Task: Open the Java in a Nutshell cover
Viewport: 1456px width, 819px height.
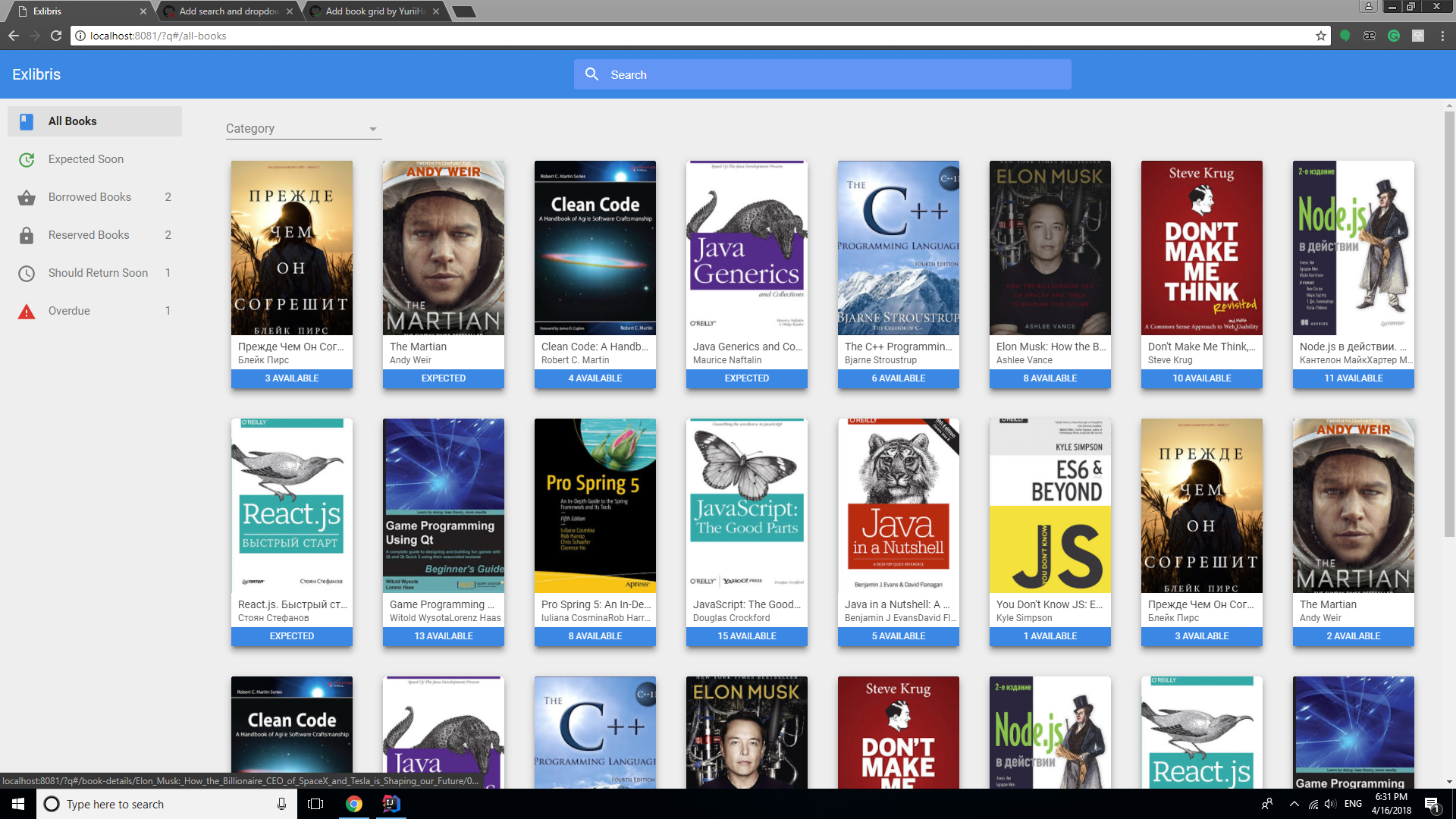Action: tap(899, 506)
